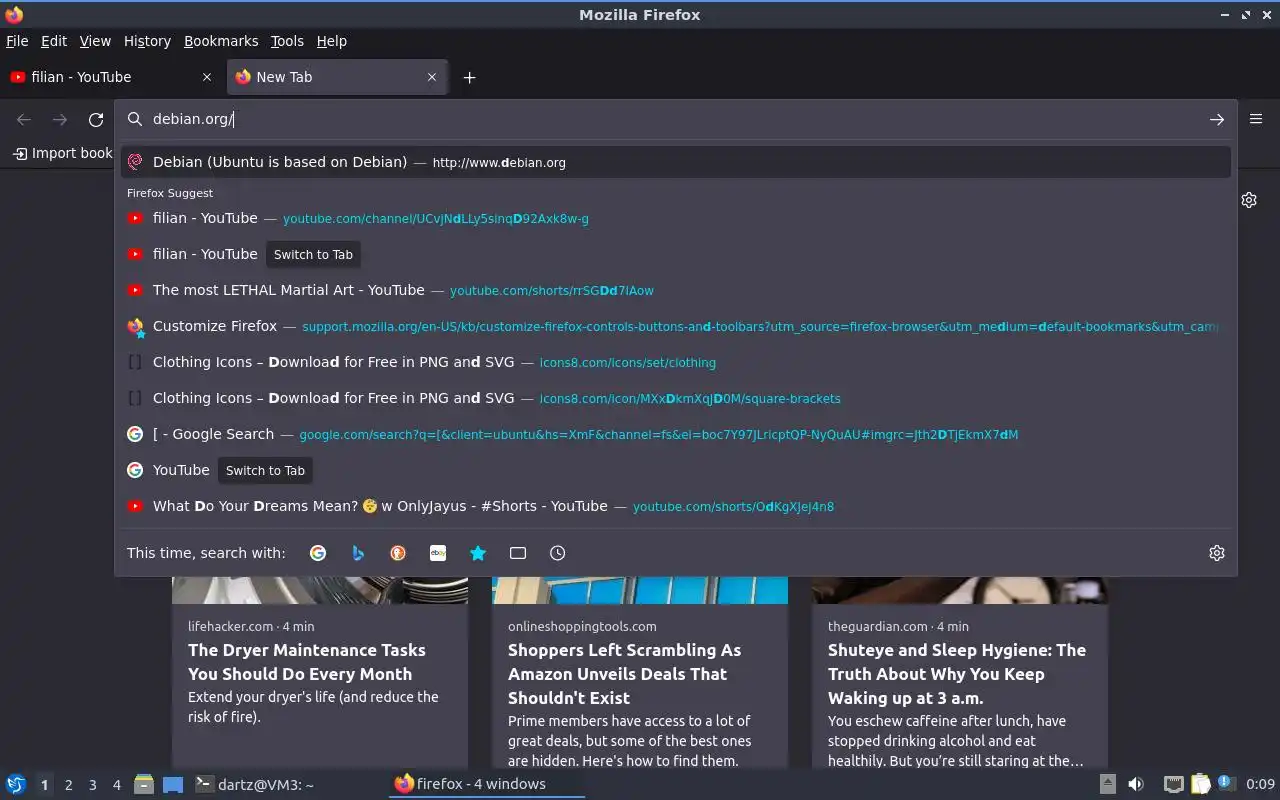
Task: Open The Dryer Maintenance Tasks article
Action: [306, 662]
